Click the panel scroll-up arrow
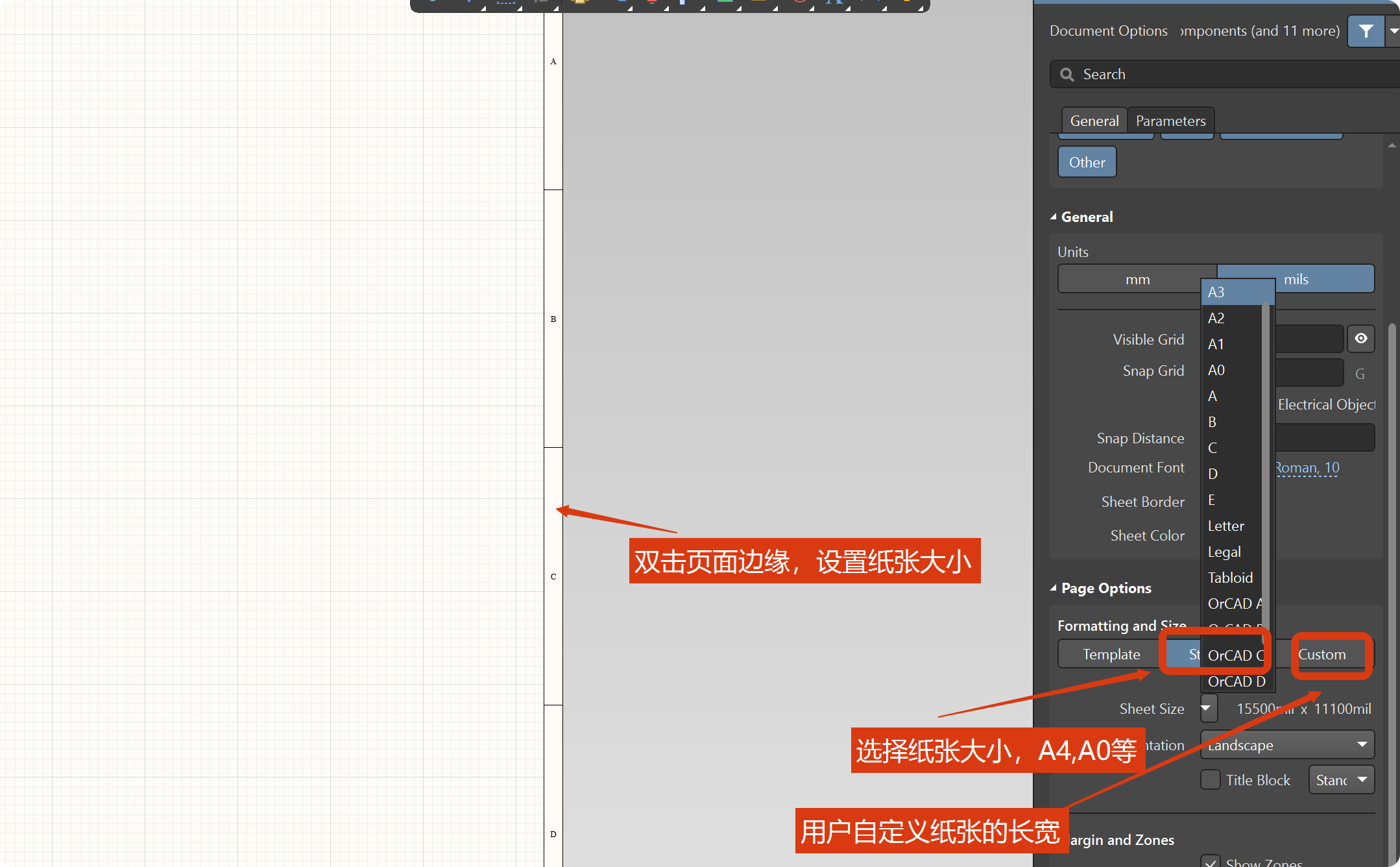The height and width of the screenshot is (867, 1400). (1392, 145)
